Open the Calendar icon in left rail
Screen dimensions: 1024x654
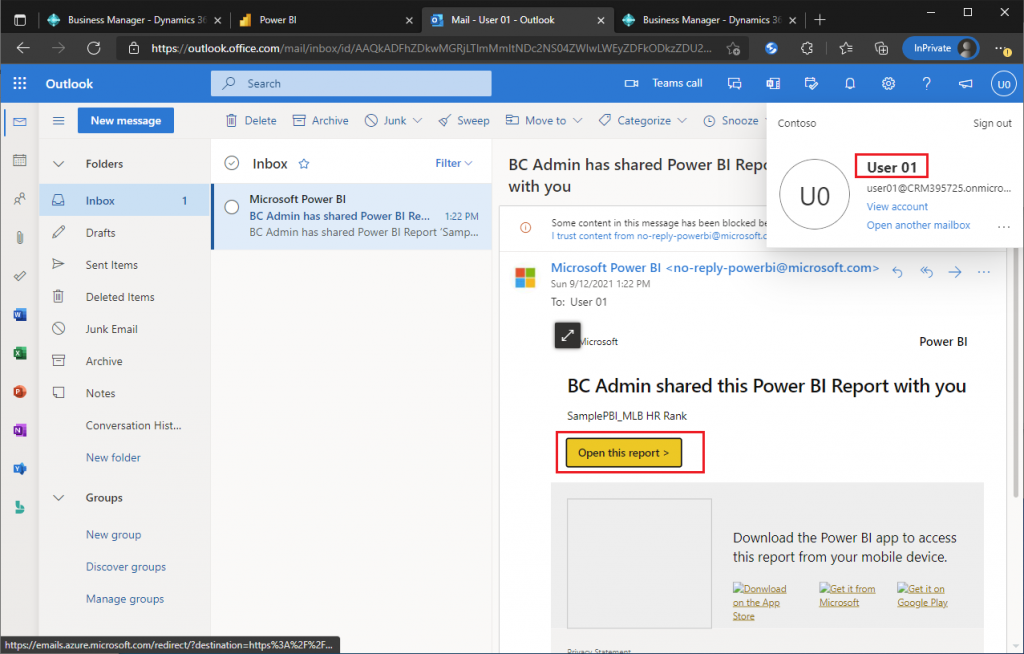[x=20, y=160]
